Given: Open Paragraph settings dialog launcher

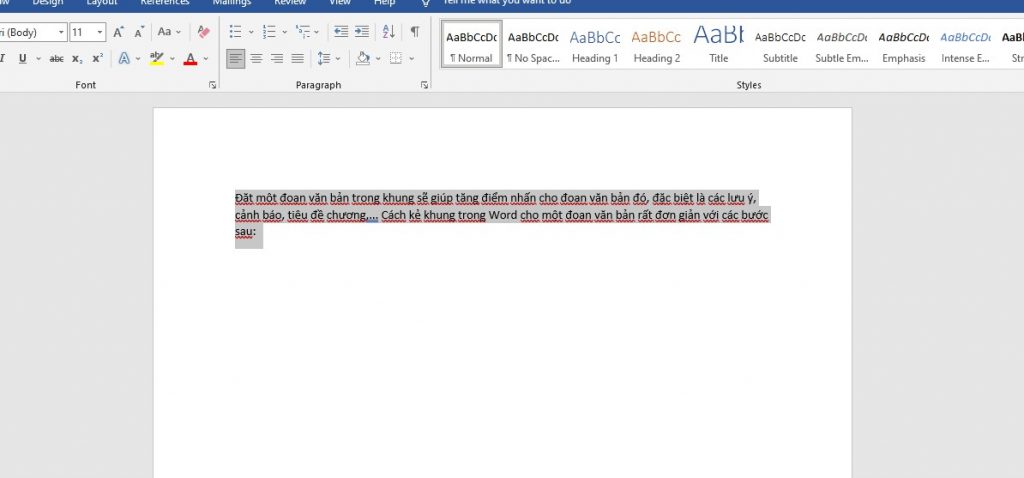Looking at the screenshot, I should tap(424, 86).
